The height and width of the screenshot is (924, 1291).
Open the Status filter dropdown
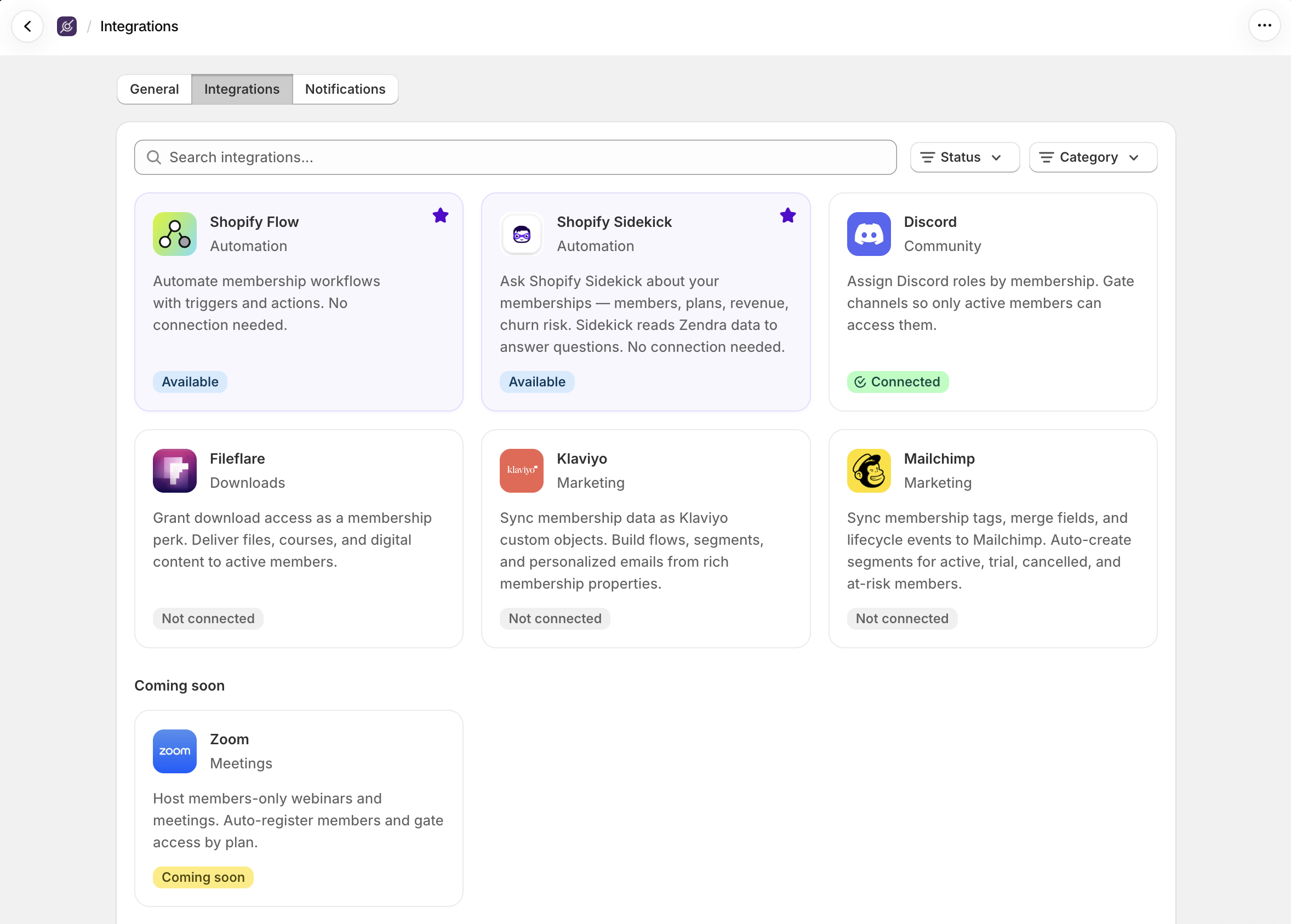(x=964, y=157)
